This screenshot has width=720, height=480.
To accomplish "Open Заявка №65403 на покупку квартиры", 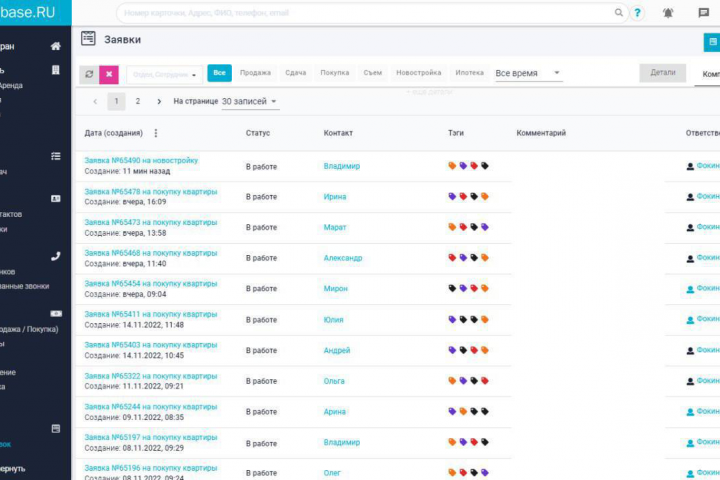I will coord(151,345).
